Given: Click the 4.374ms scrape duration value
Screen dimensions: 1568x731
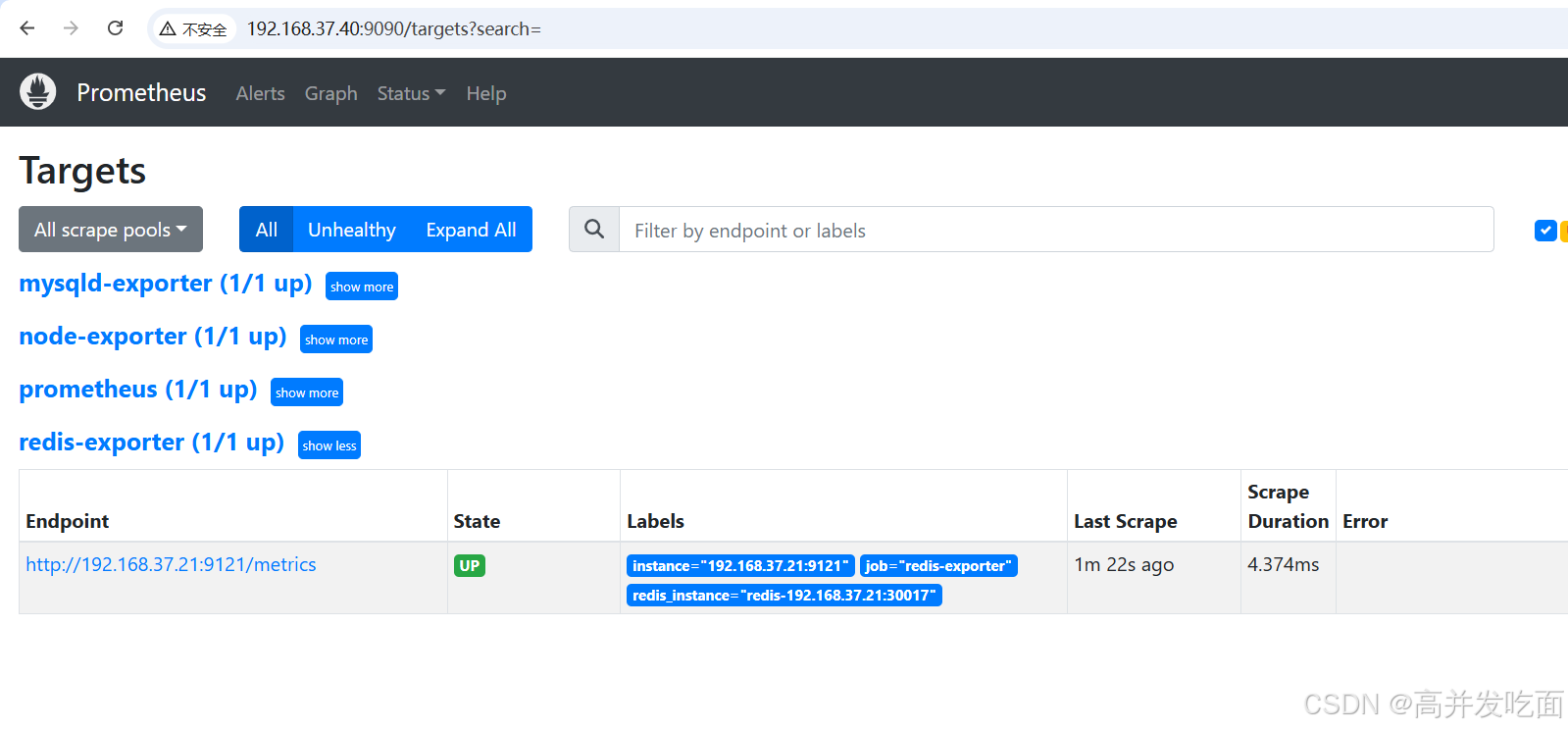Looking at the screenshot, I should click(x=1284, y=564).
